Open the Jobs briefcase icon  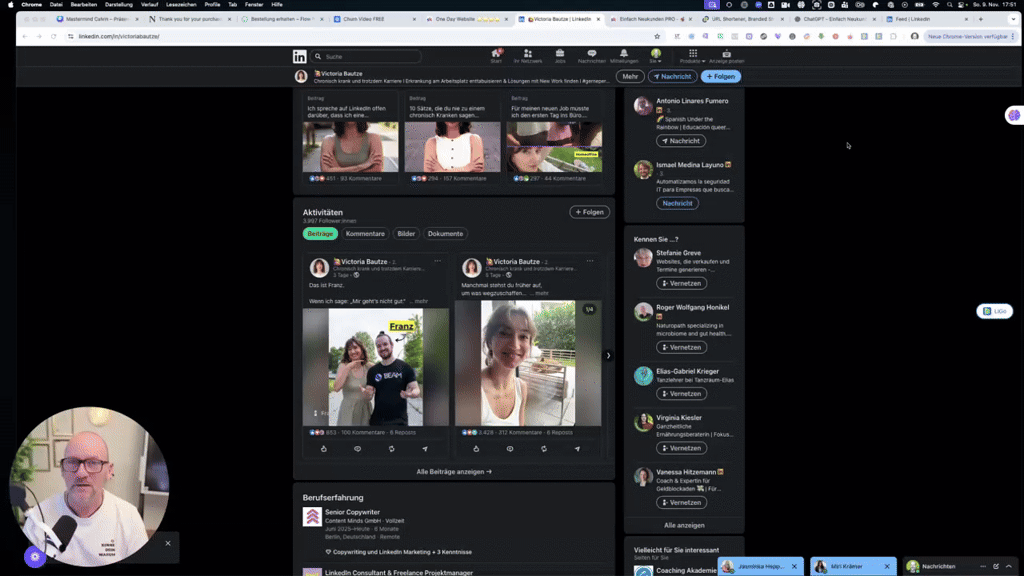click(560, 56)
